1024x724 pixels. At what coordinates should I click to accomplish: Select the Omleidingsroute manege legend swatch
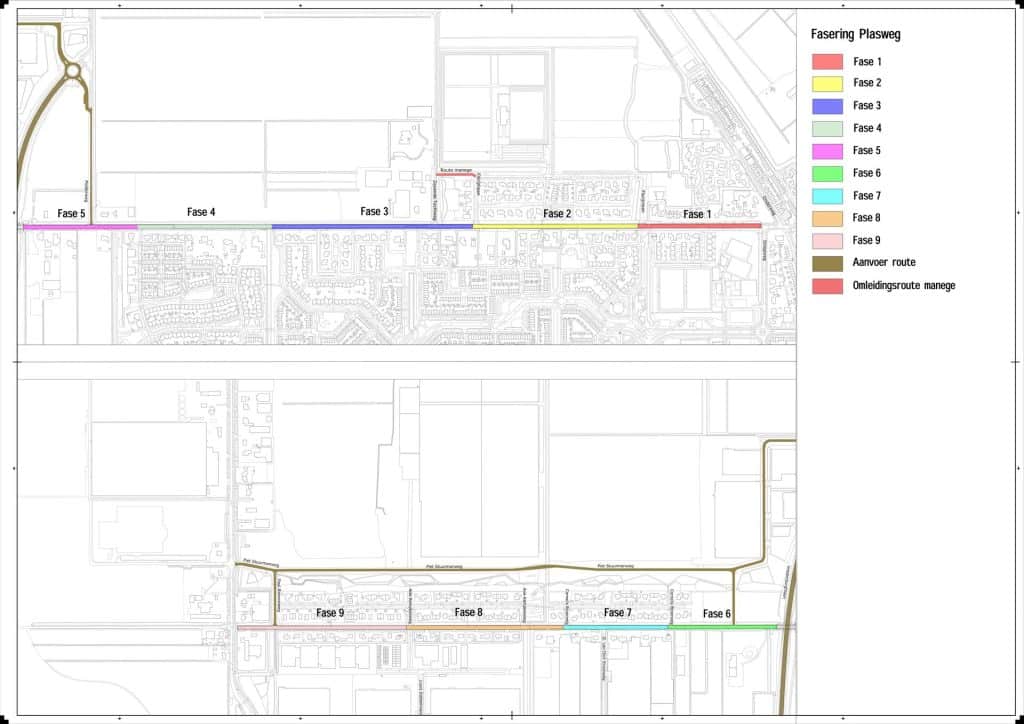click(827, 286)
